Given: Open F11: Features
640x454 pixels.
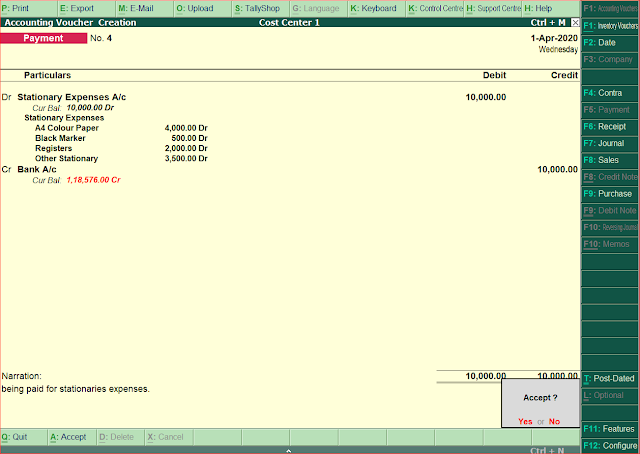Looking at the screenshot, I should pos(610,428).
